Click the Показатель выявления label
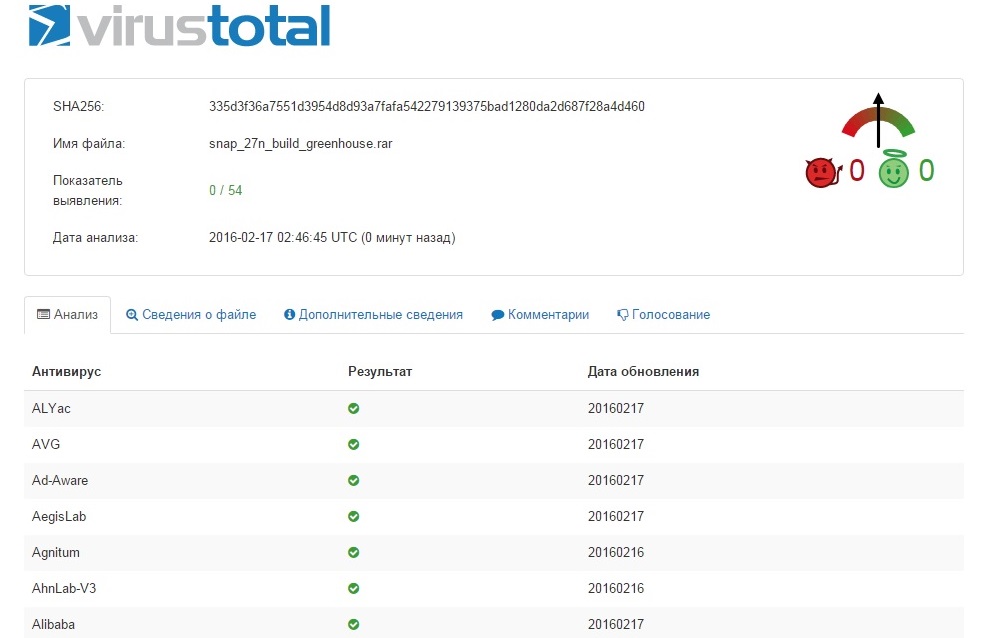988x638 pixels. 88,190
